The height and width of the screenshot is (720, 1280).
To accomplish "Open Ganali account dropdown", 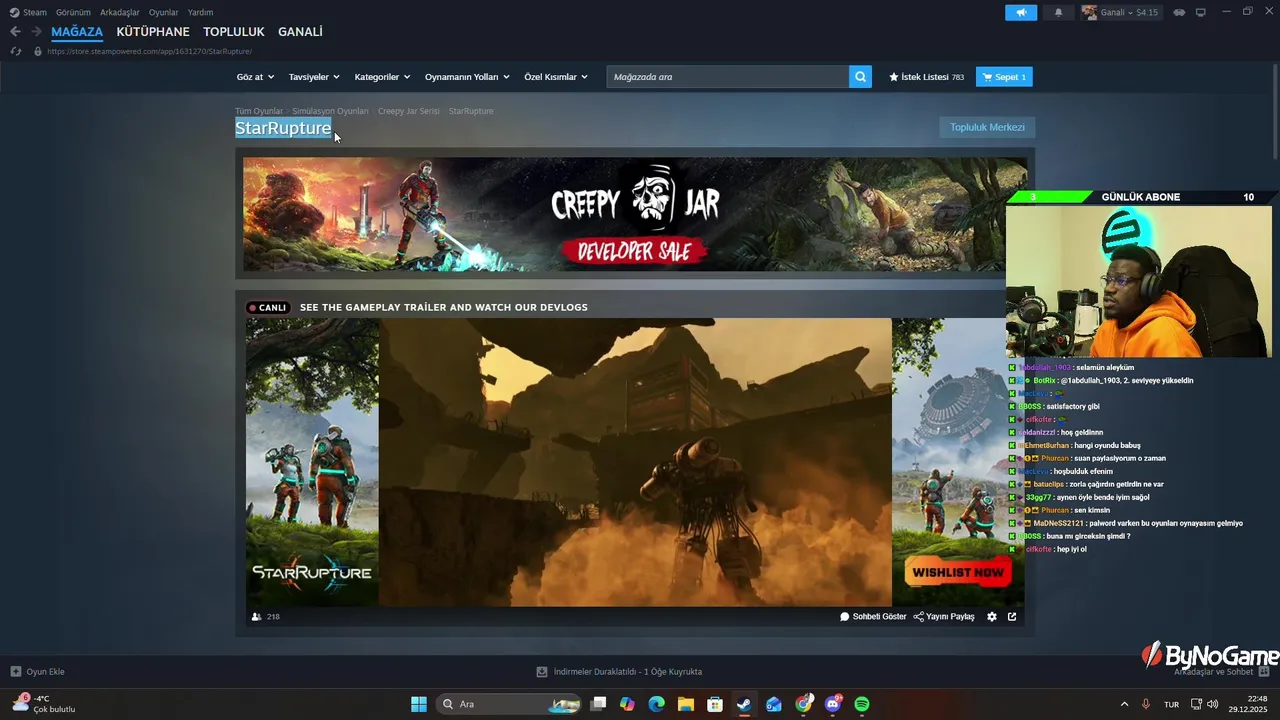I will [x=1120, y=12].
